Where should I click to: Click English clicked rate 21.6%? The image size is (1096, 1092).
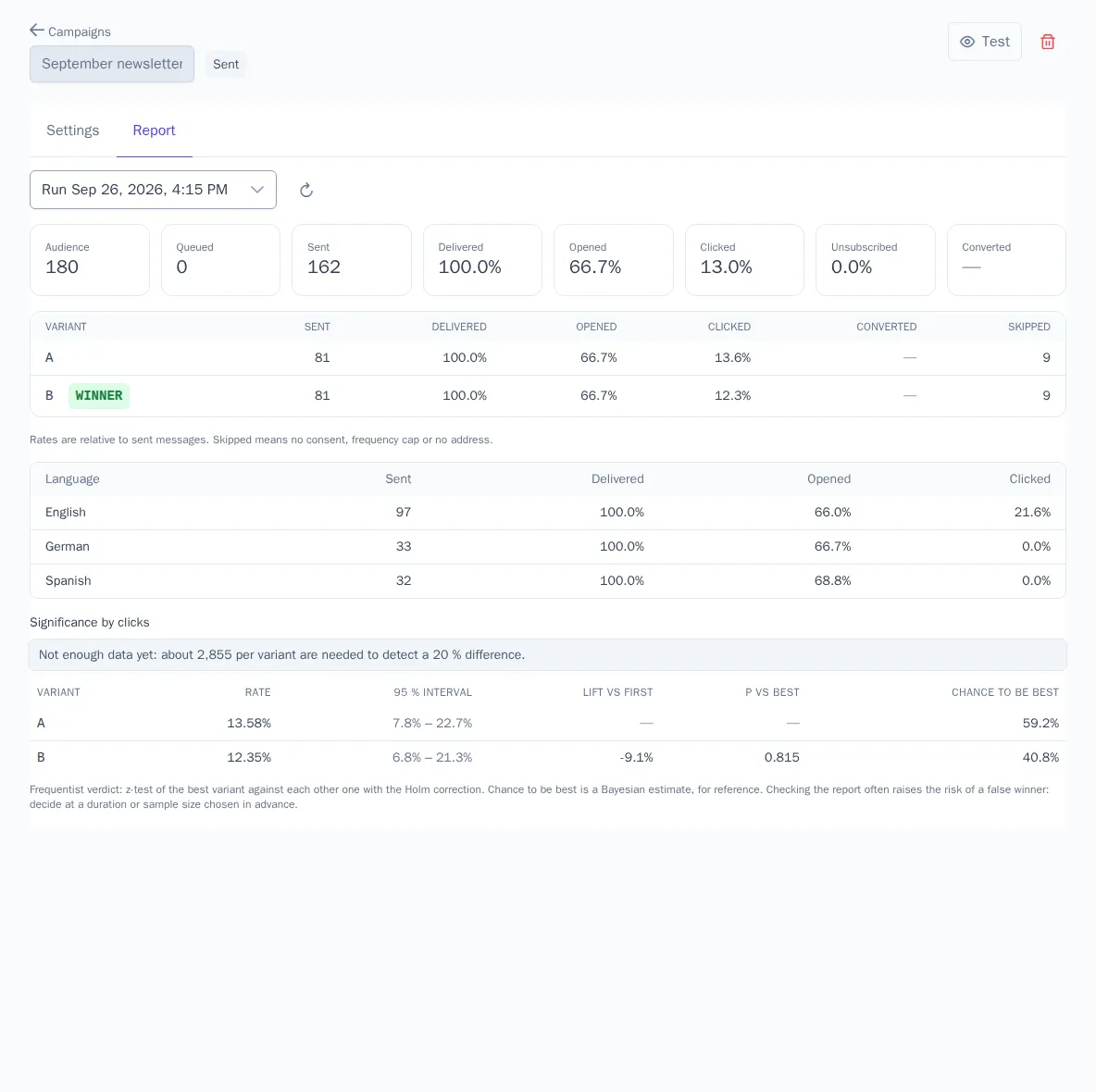coord(1032,512)
